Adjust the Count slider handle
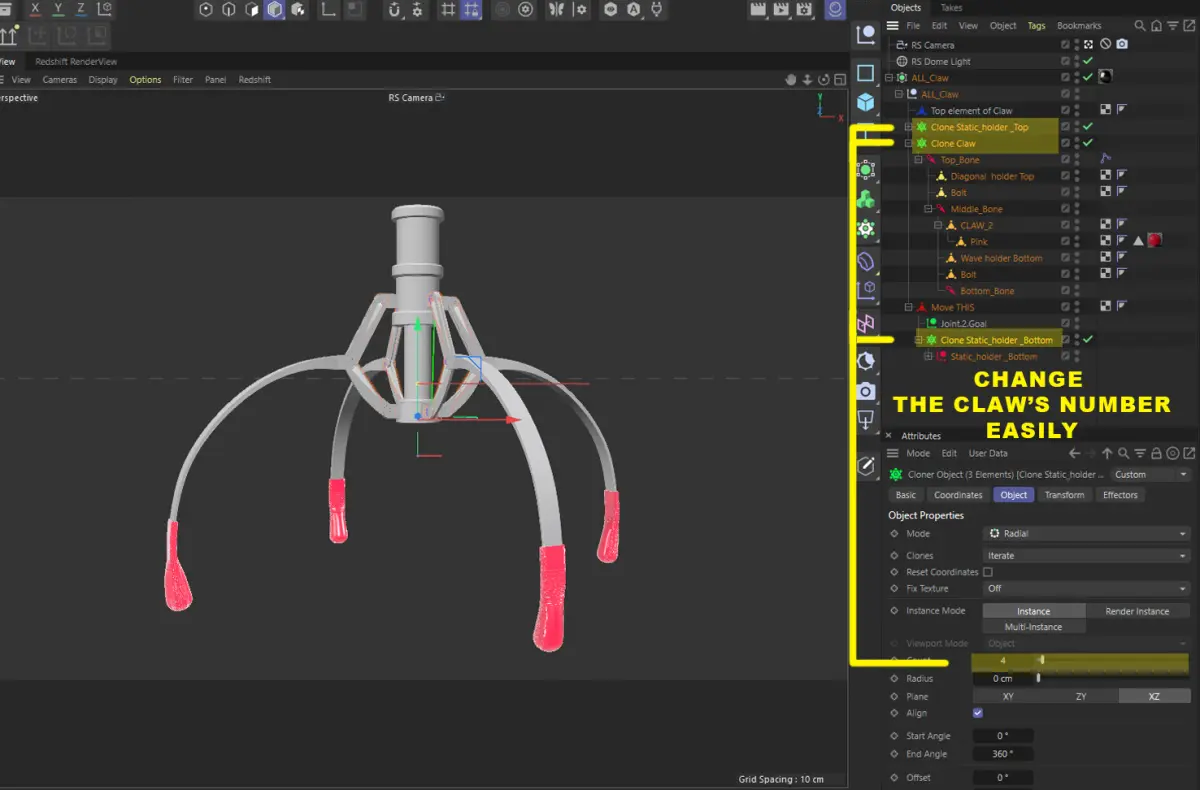Screen dimensions: 1200x790 (x=1041, y=660)
